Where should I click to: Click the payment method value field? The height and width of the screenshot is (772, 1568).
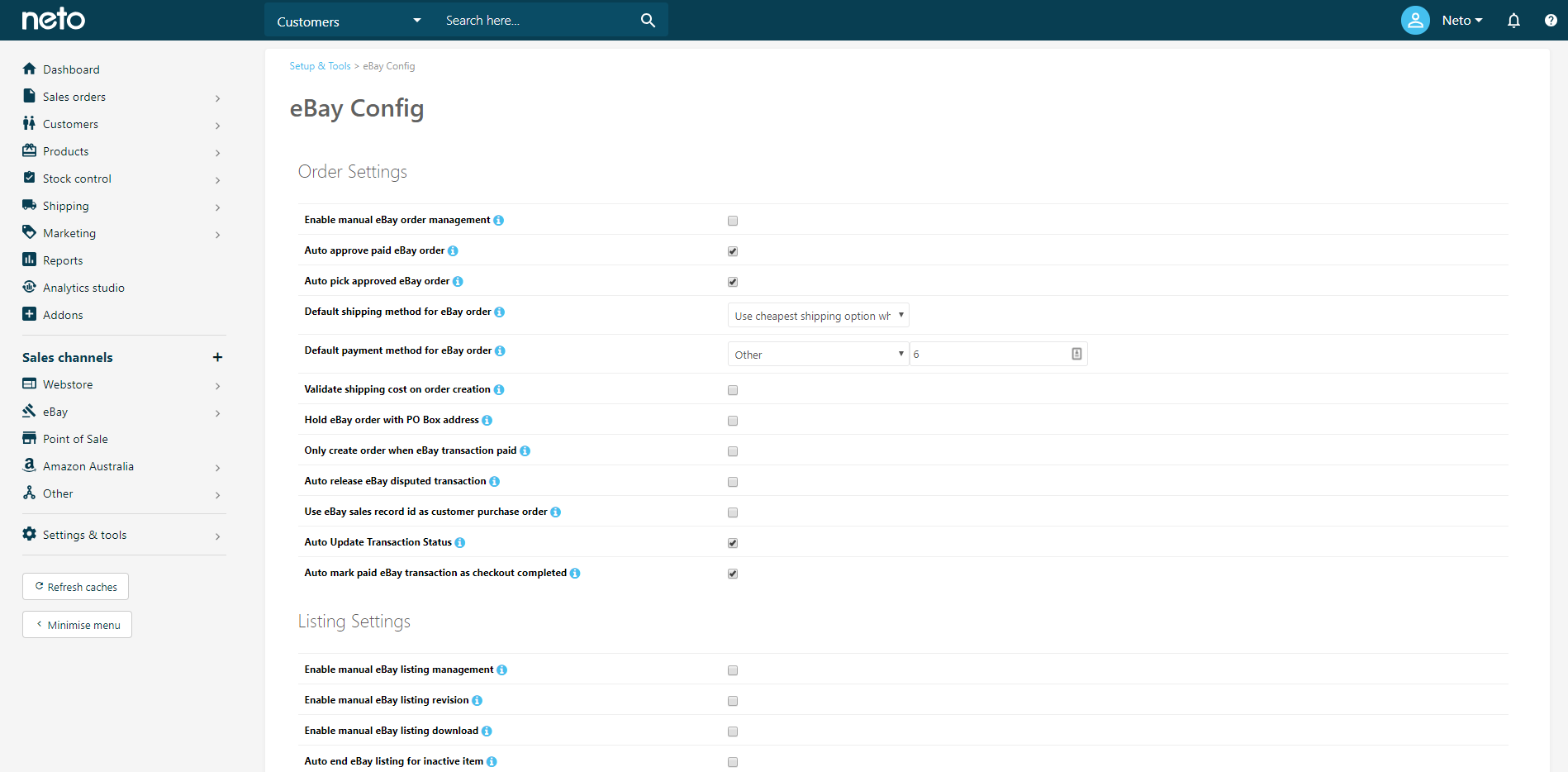[x=998, y=354]
